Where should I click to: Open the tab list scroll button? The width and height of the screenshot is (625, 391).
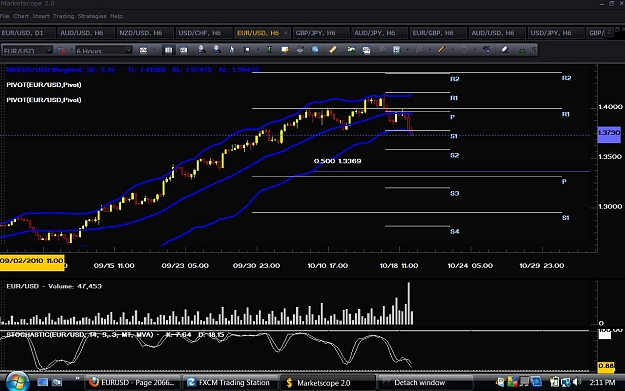coord(609,33)
